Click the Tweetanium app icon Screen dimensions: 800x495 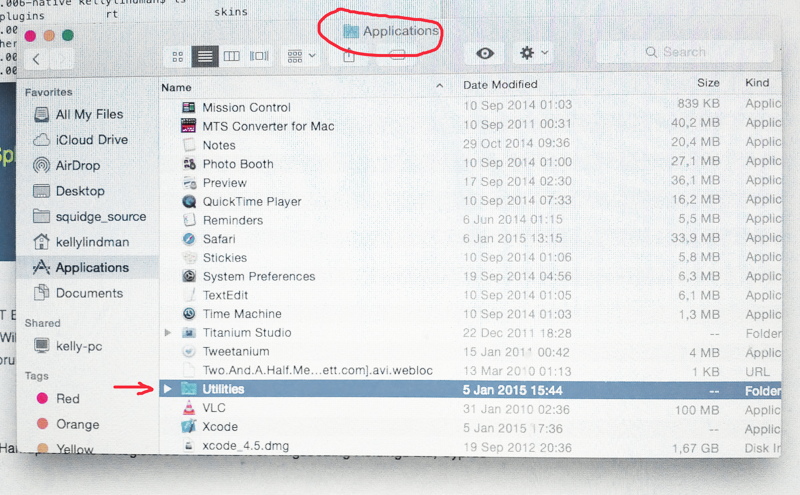click(189, 351)
